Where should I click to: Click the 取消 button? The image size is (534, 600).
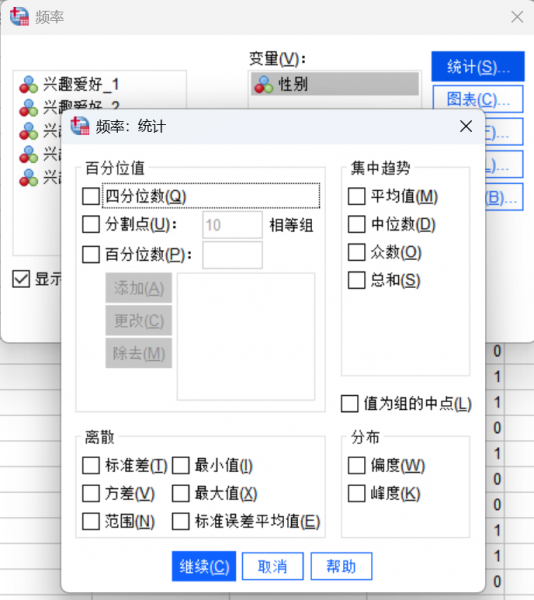click(x=273, y=566)
